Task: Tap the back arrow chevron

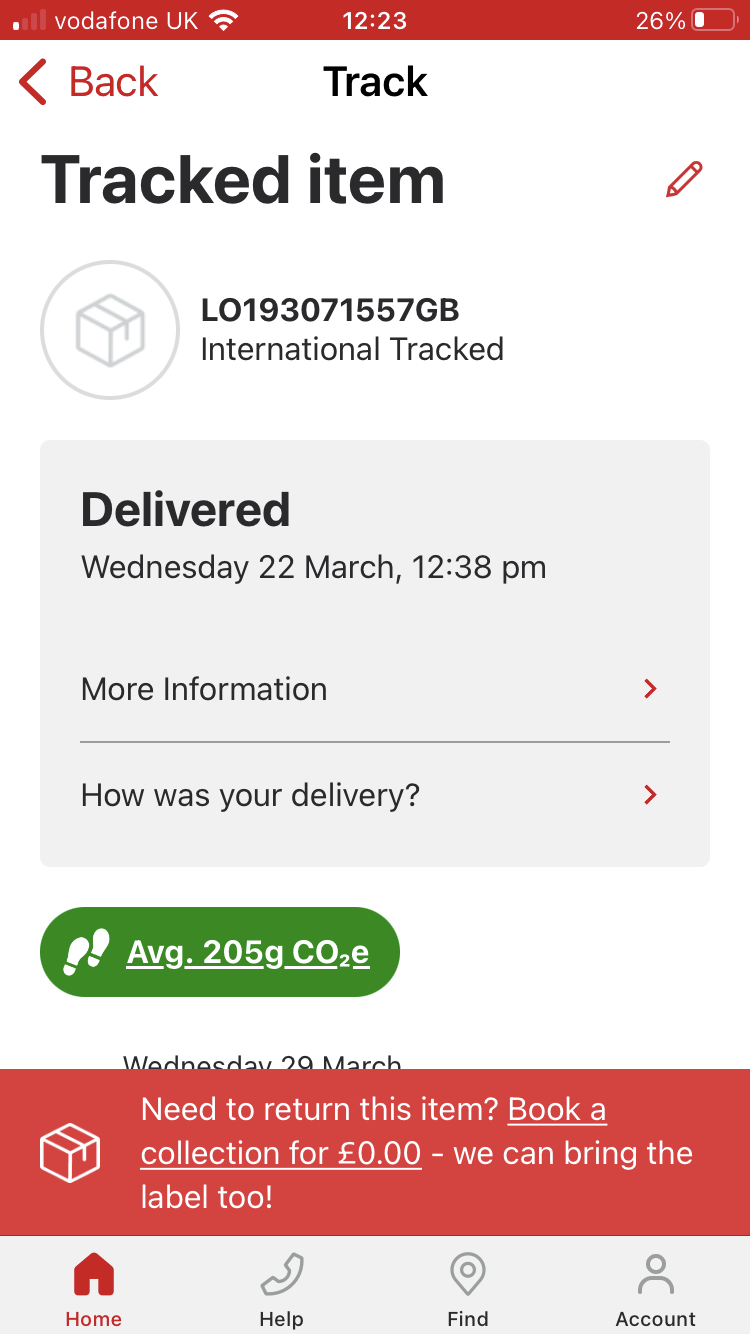Action: click(33, 82)
